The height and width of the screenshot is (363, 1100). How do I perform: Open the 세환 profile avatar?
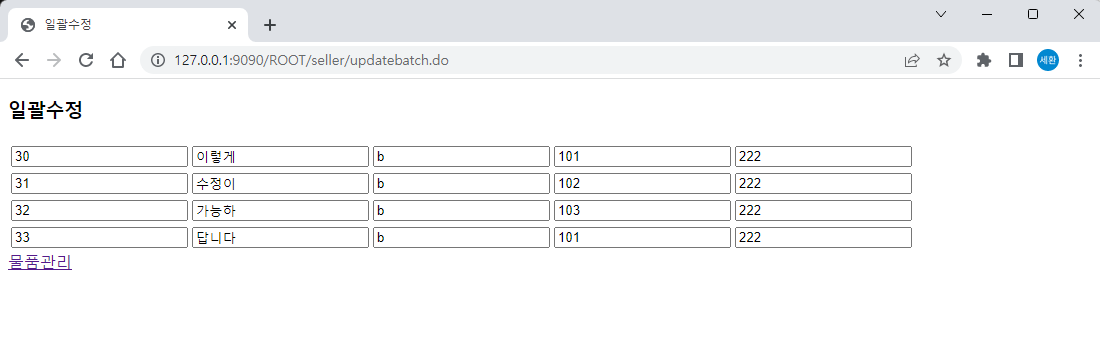[x=1048, y=60]
